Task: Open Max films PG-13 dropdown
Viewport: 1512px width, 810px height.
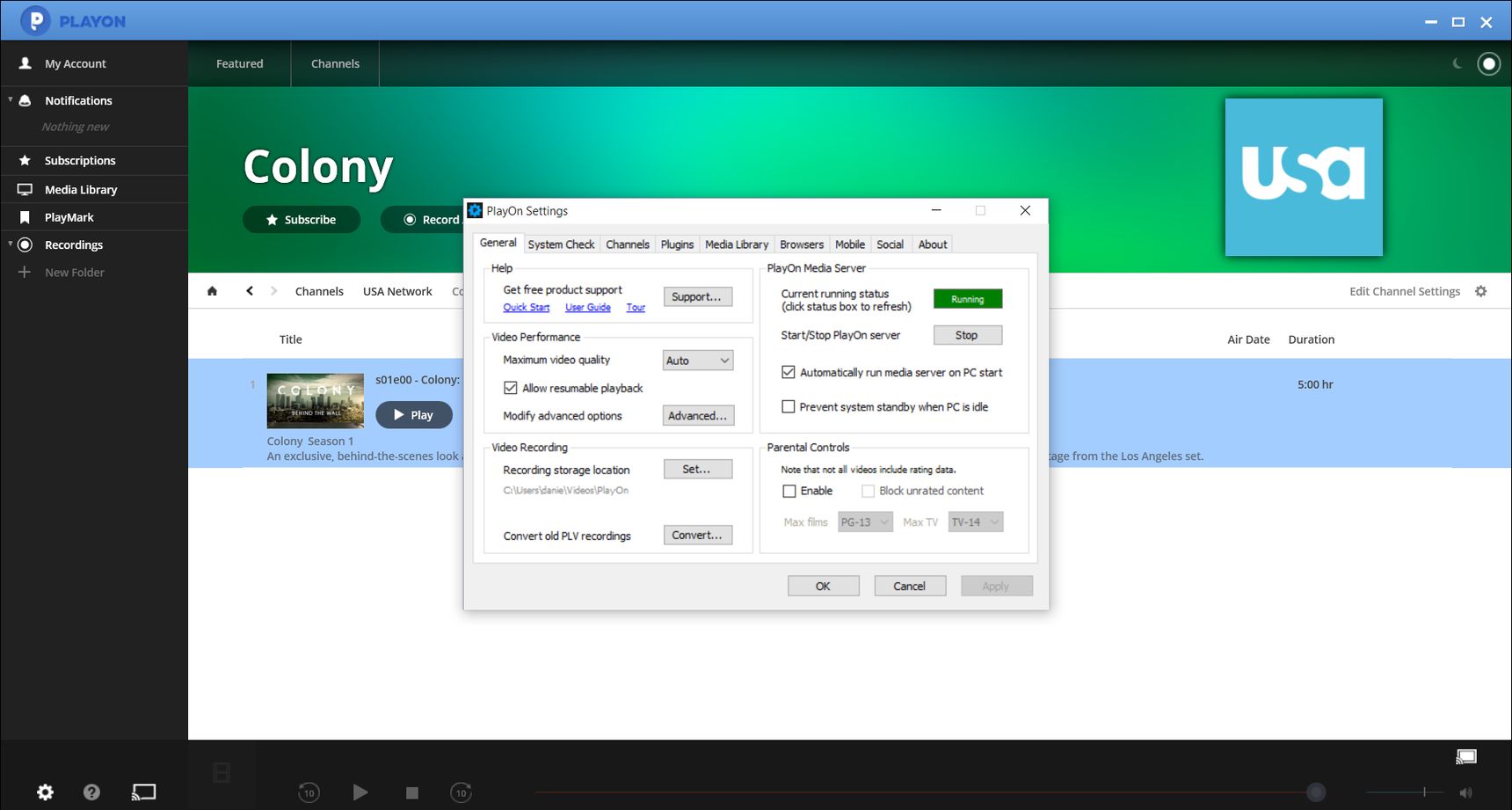Action: point(865,522)
